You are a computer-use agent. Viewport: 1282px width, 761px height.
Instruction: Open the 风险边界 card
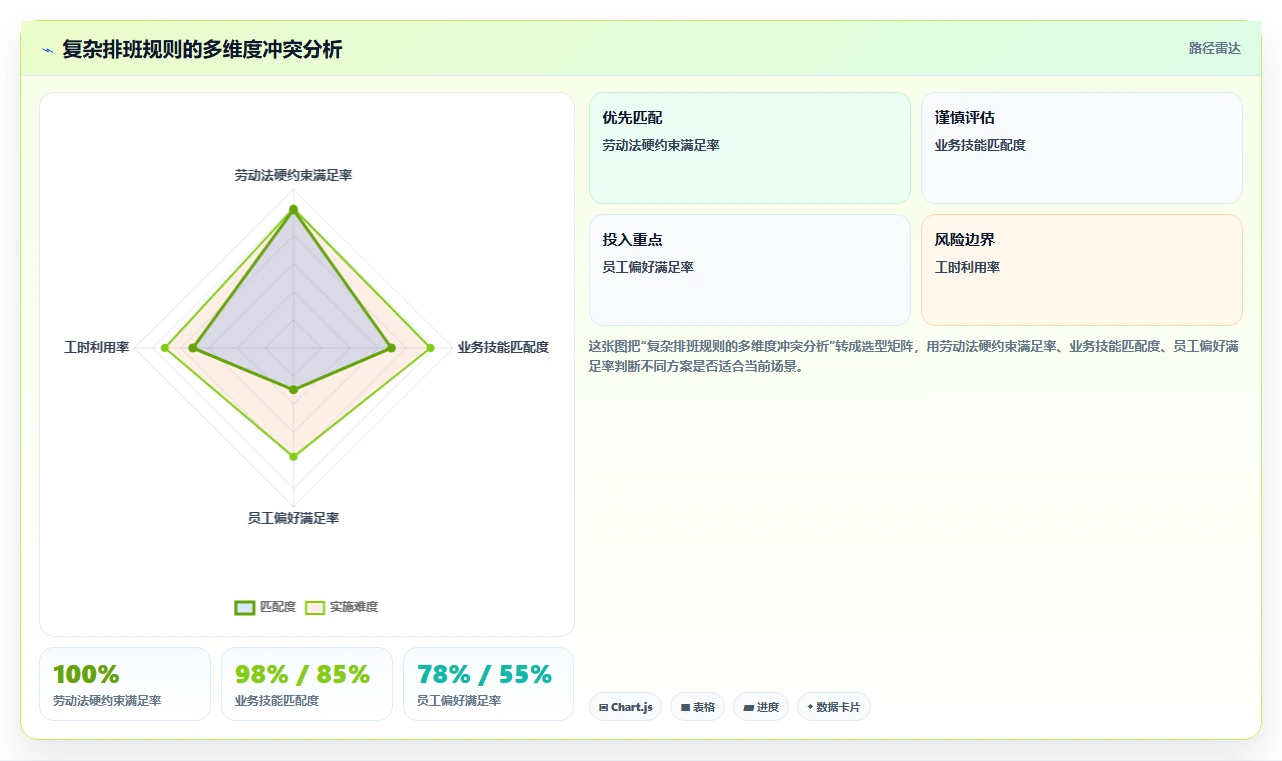click(1081, 270)
